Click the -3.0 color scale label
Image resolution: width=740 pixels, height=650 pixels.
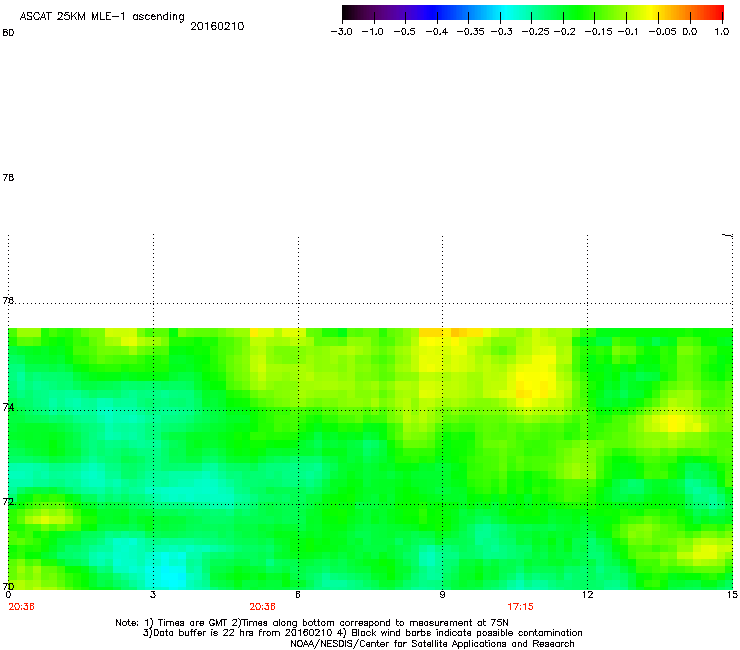point(342,32)
